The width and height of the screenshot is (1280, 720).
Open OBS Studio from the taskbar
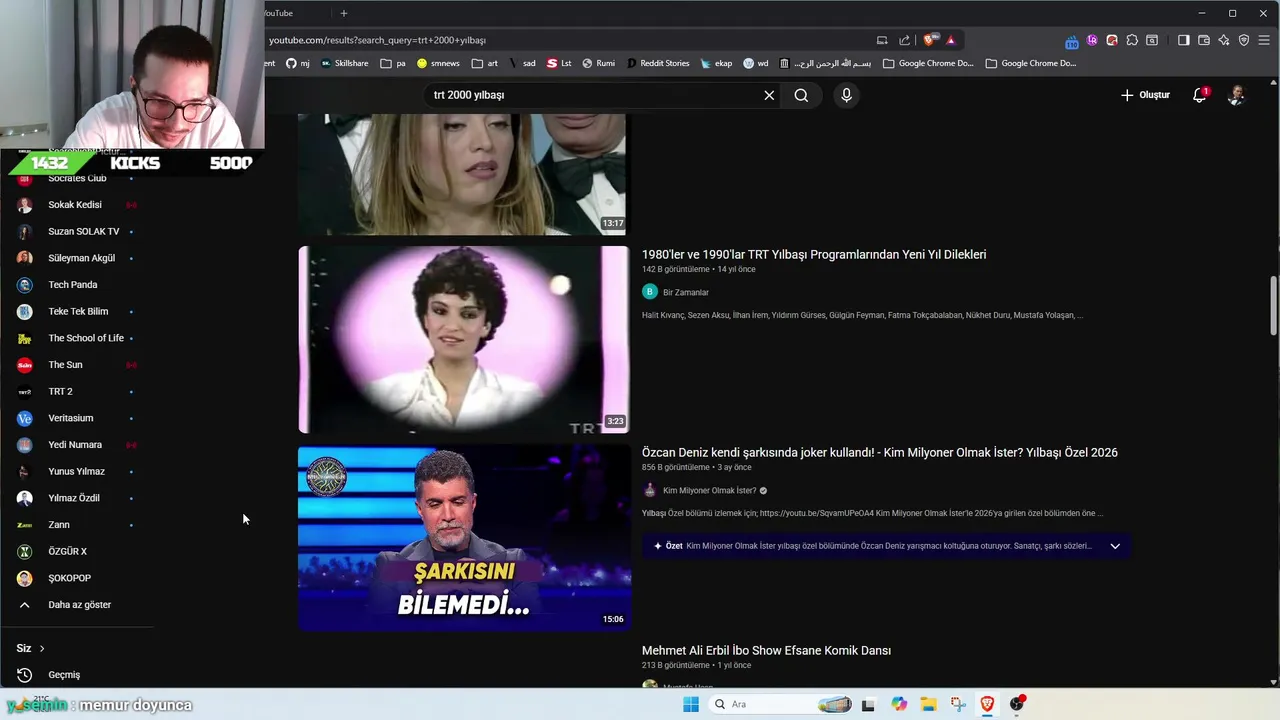pyautogui.click(x=1017, y=704)
